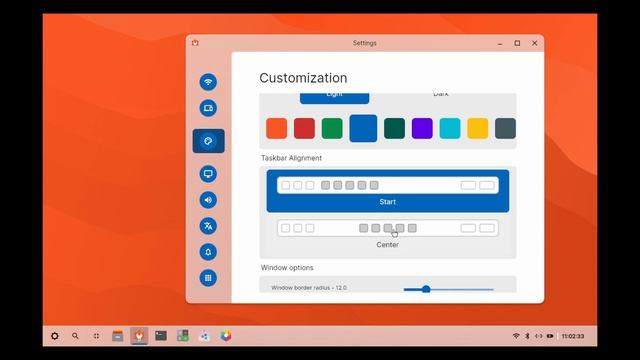Pick the purple accent color
The width and height of the screenshot is (640, 360).
pyautogui.click(x=422, y=129)
